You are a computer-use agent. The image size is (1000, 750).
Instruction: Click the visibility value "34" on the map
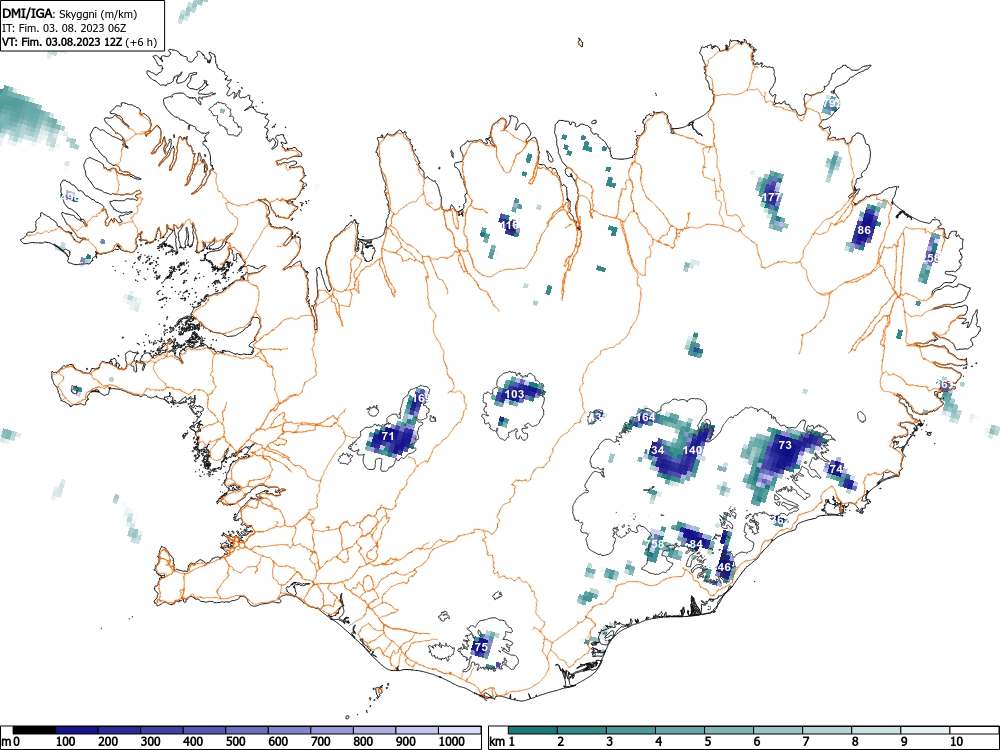[x=658, y=450]
